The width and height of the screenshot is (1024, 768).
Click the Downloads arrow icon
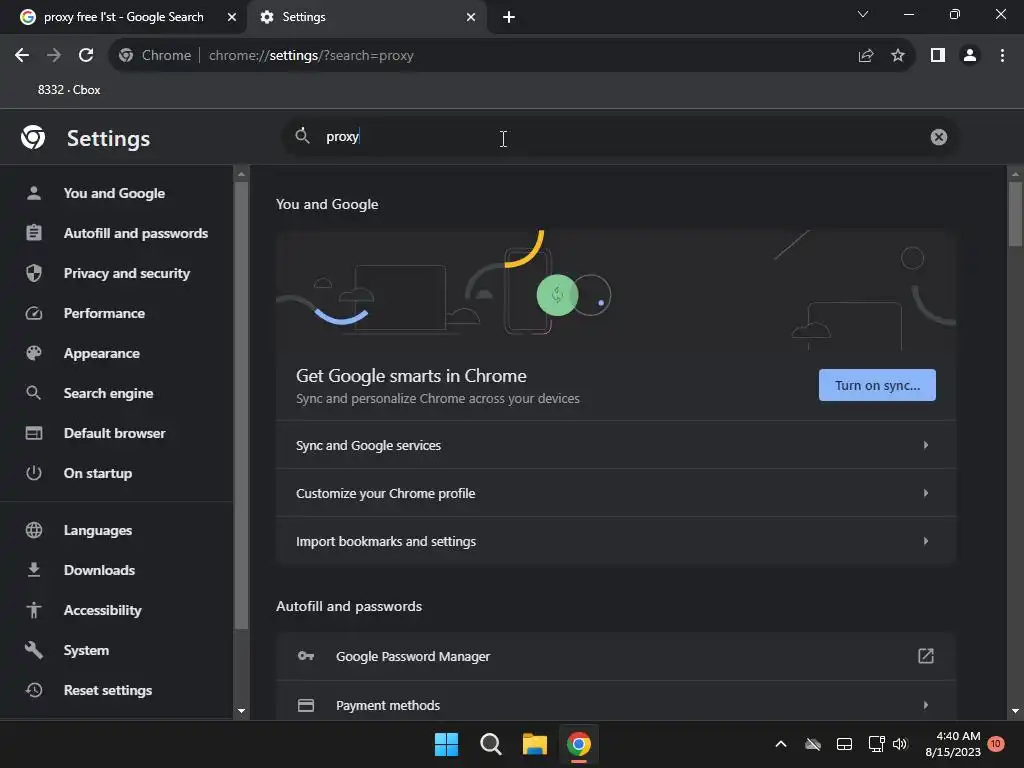coord(34,570)
